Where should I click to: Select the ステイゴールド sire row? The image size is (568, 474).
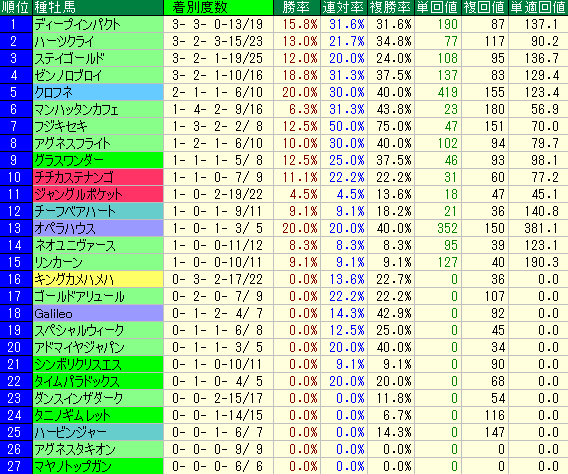(x=284, y=58)
